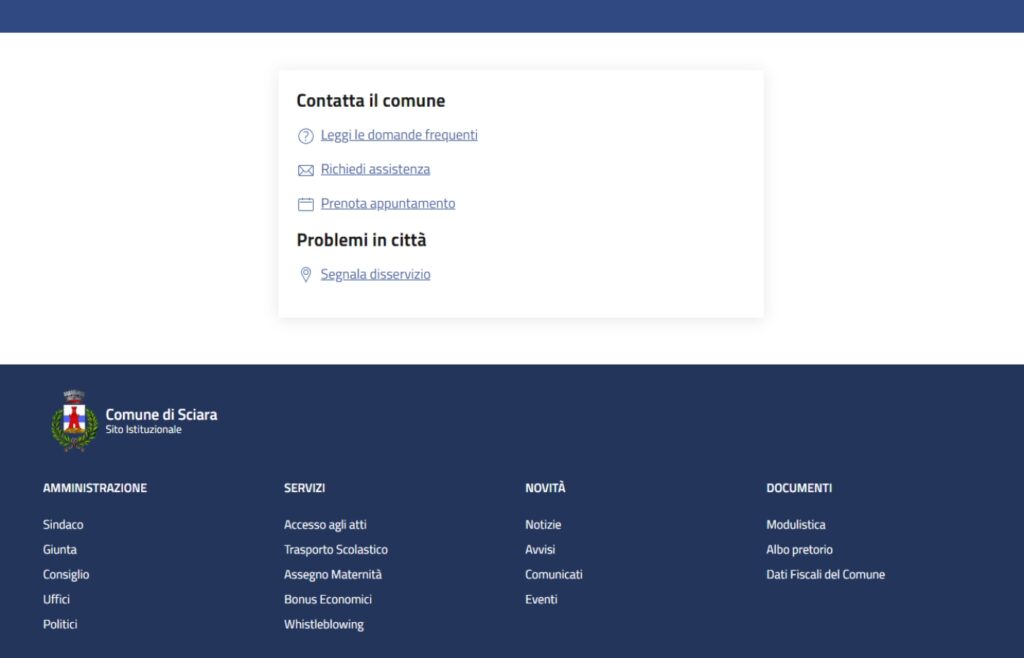Open the Segnala disservizio link
Viewport: 1024px width, 658px height.
tap(375, 274)
